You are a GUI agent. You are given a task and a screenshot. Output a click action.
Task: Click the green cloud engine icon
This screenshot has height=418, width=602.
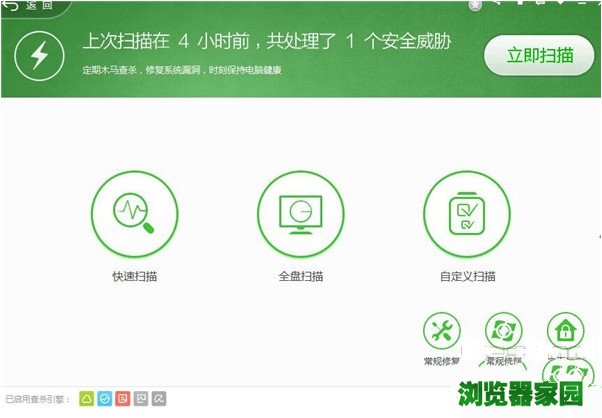pyautogui.click(x=87, y=399)
